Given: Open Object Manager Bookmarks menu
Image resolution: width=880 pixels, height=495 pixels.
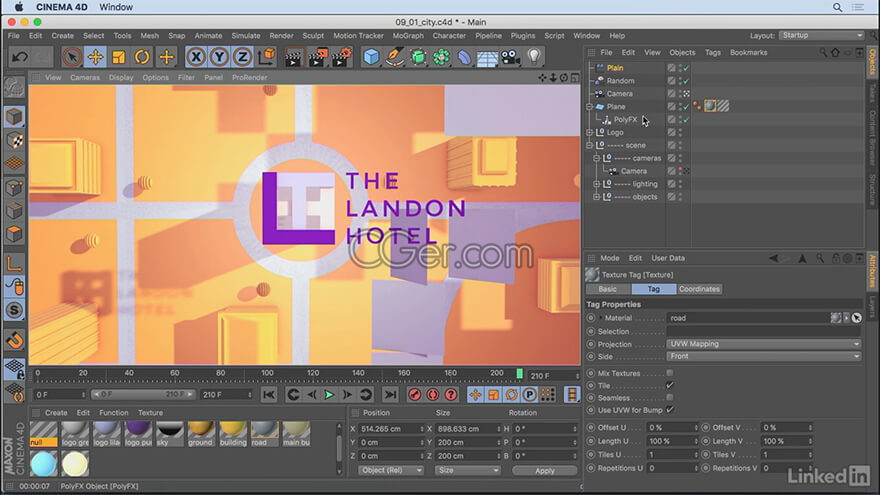Looking at the screenshot, I should point(748,52).
